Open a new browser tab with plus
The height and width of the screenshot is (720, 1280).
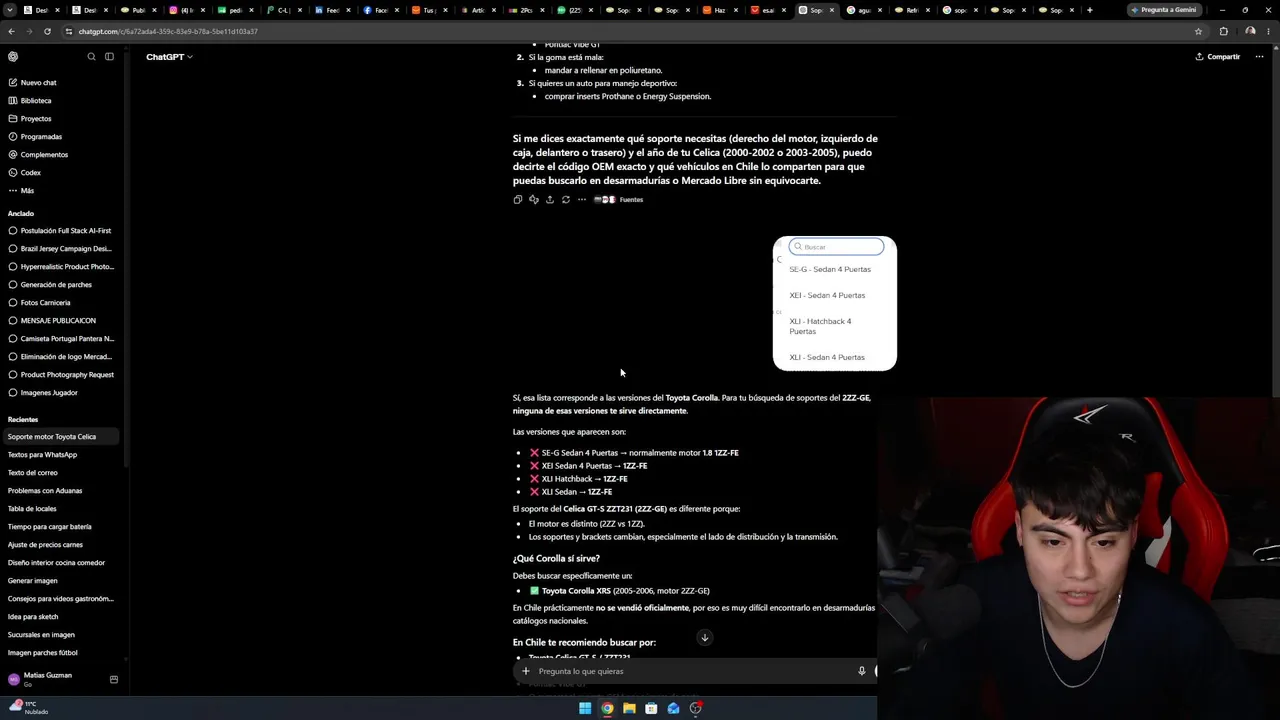1089,10
